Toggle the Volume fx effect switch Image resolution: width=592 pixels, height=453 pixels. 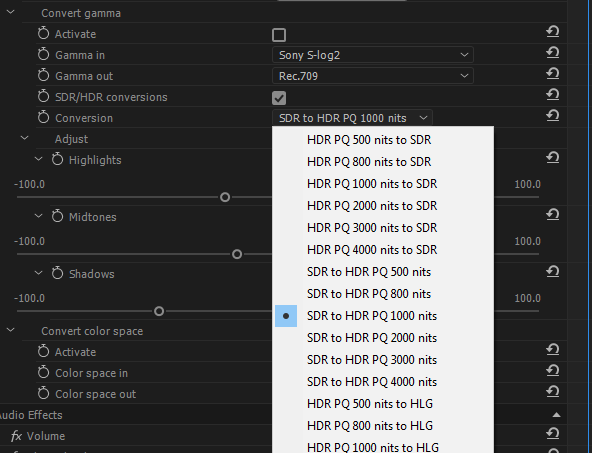tap(16, 436)
